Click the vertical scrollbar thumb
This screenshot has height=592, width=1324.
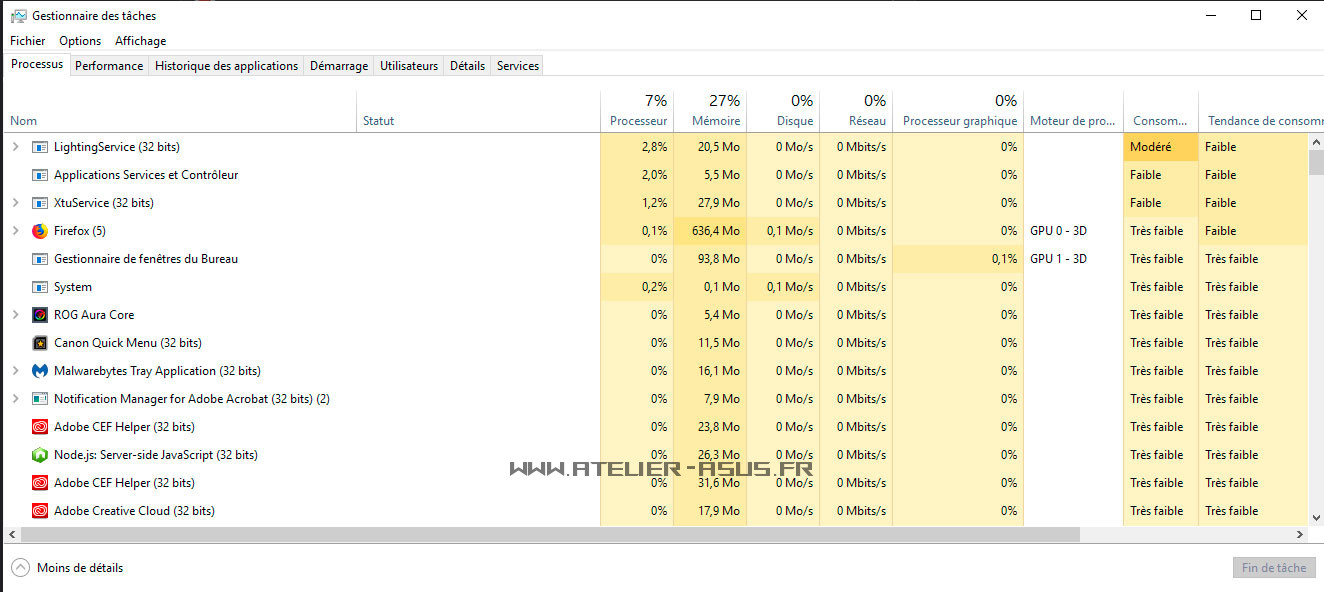pos(1315,163)
